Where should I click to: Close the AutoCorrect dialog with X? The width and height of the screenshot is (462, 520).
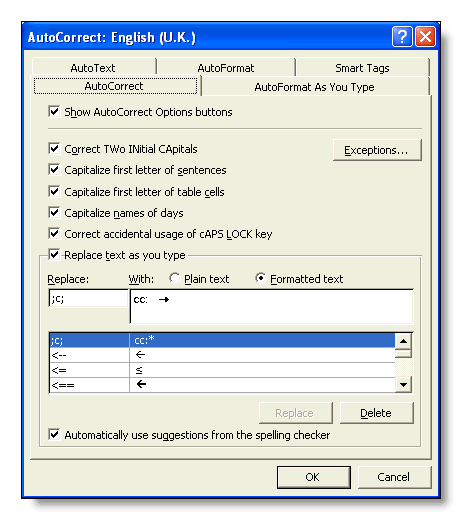coord(425,36)
